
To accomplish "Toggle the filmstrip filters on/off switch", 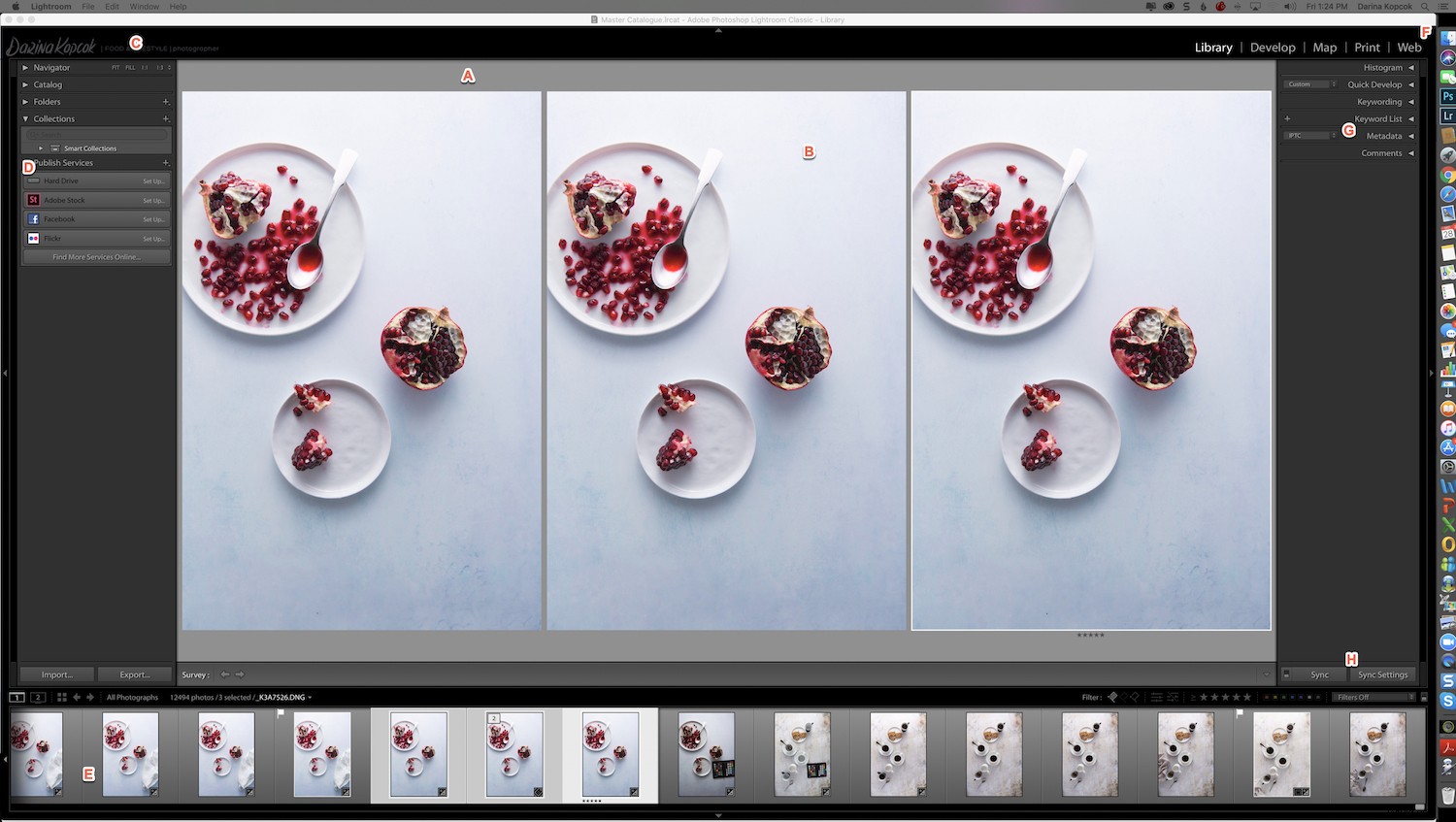I will pos(1422,697).
